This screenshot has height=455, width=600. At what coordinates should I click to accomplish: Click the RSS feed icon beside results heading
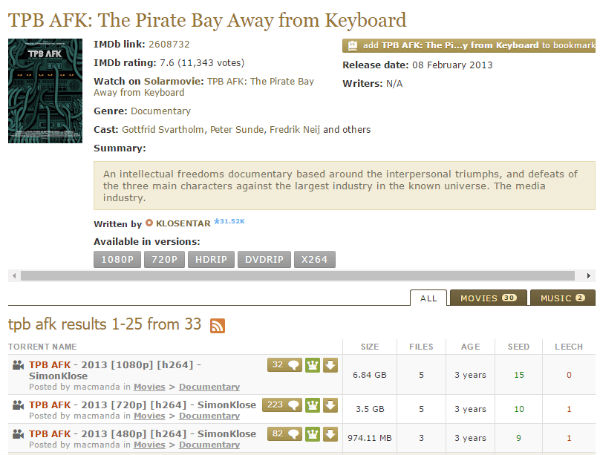[x=217, y=326]
